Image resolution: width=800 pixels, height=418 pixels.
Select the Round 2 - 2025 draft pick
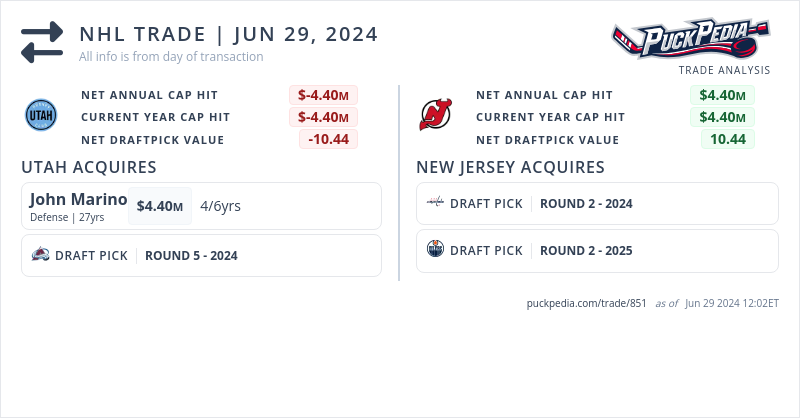586,250
